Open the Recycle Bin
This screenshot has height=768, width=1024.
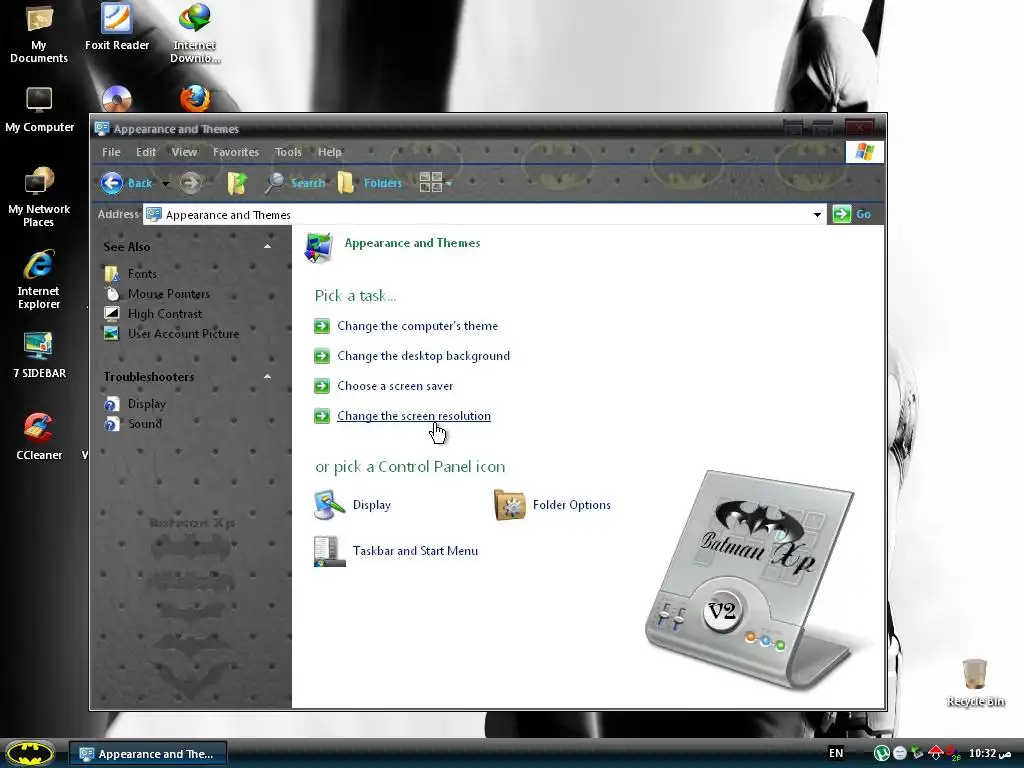click(x=975, y=683)
